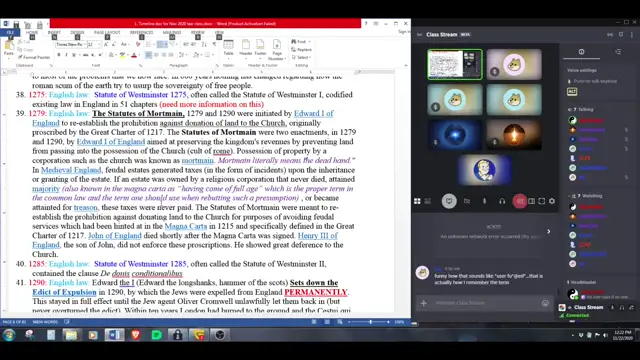Switch to the DESIGN ribbon tab
Screen dimensions: 640x360
point(77,32)
